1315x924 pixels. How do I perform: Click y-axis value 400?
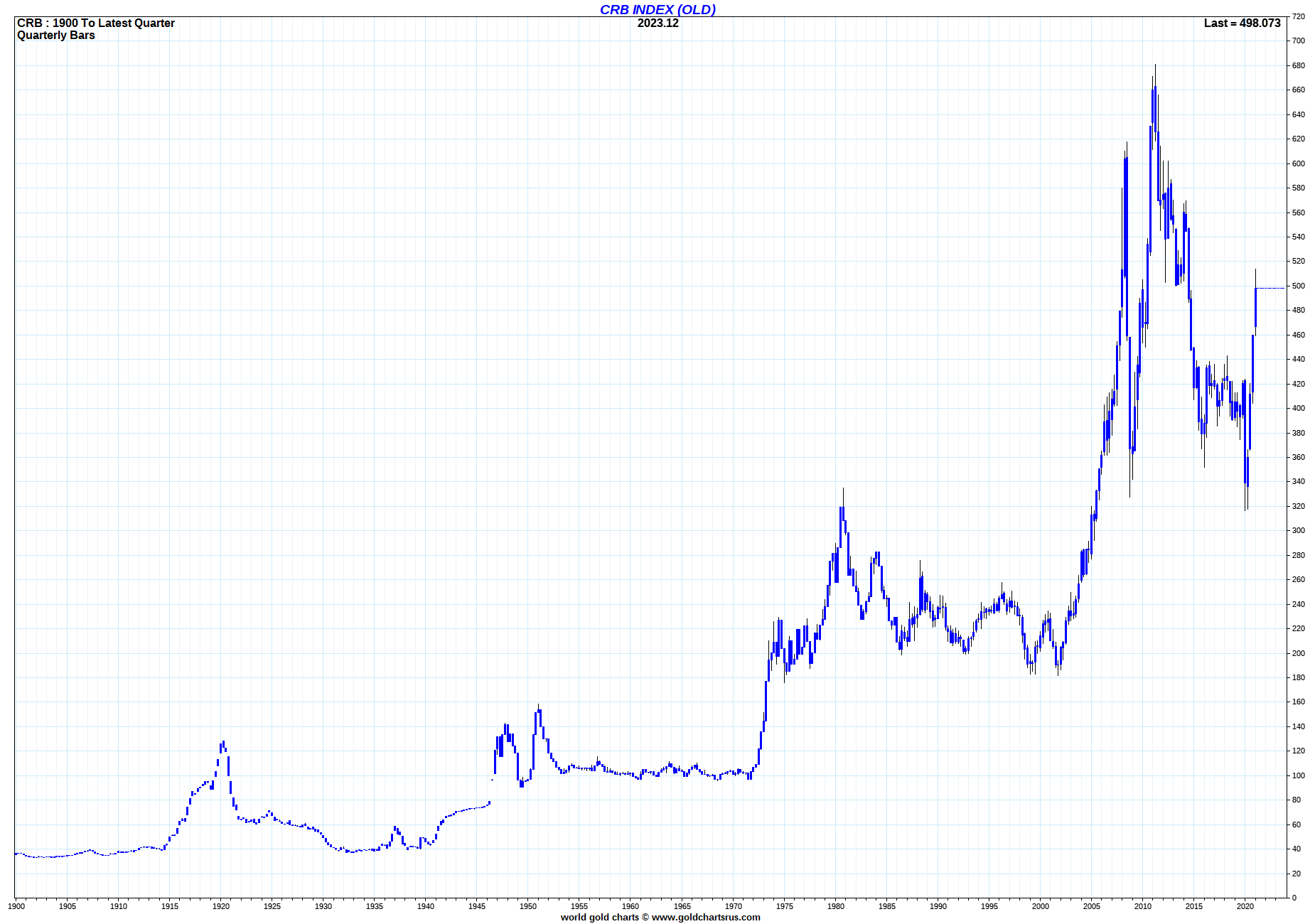(x=1299, y=408)
